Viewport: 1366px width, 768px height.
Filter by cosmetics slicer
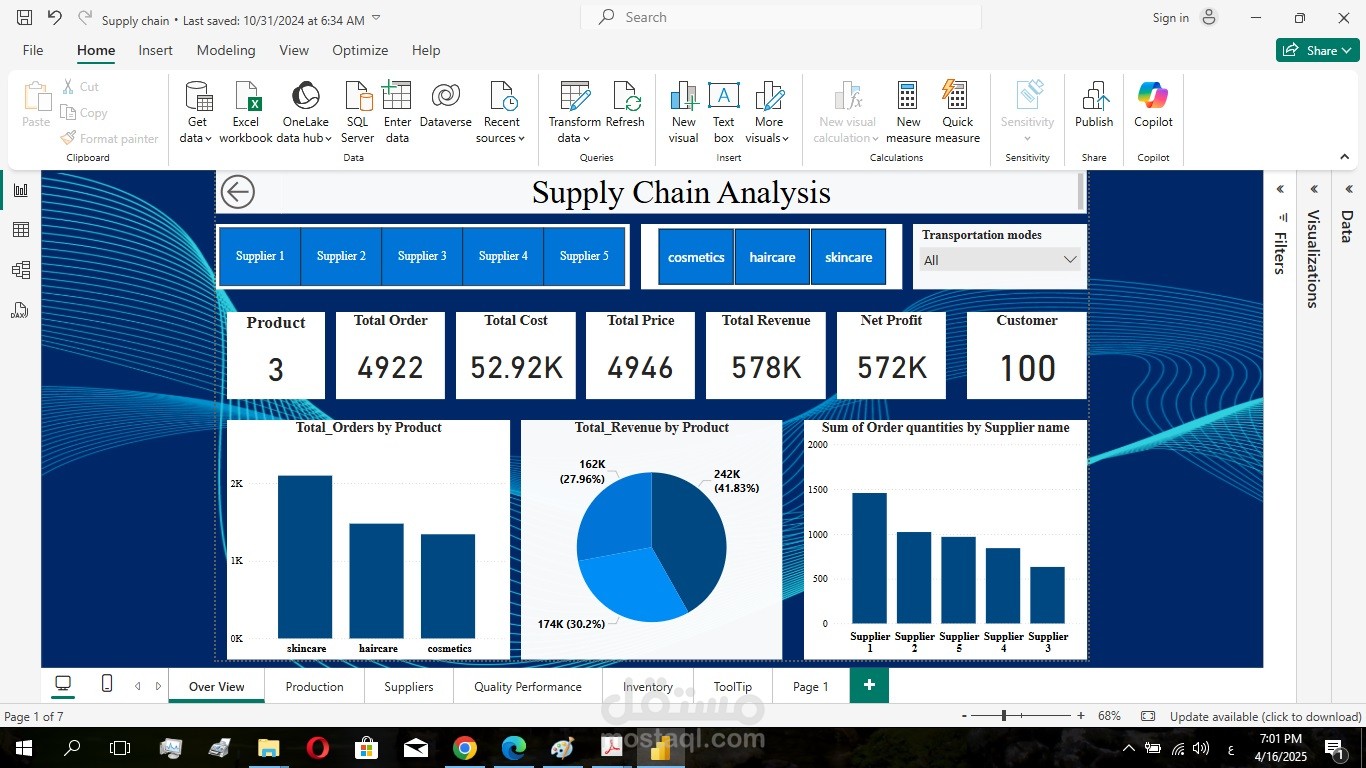coord(696,257)
